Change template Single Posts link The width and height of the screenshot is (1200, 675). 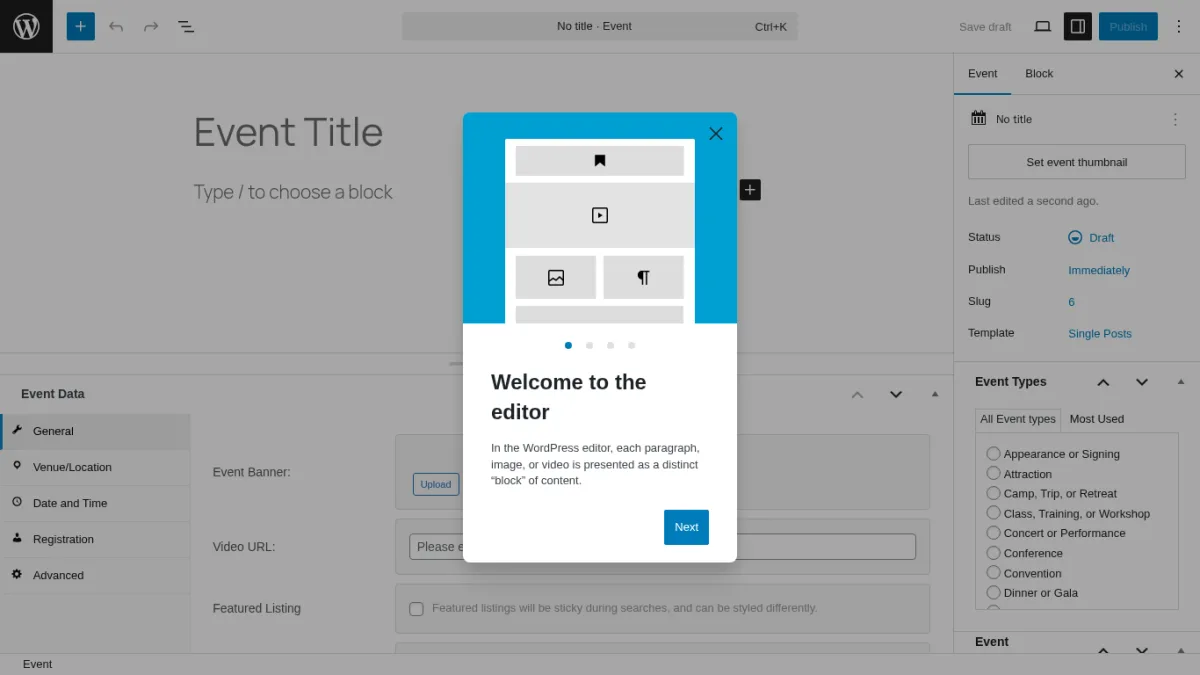click(1100, 334)
